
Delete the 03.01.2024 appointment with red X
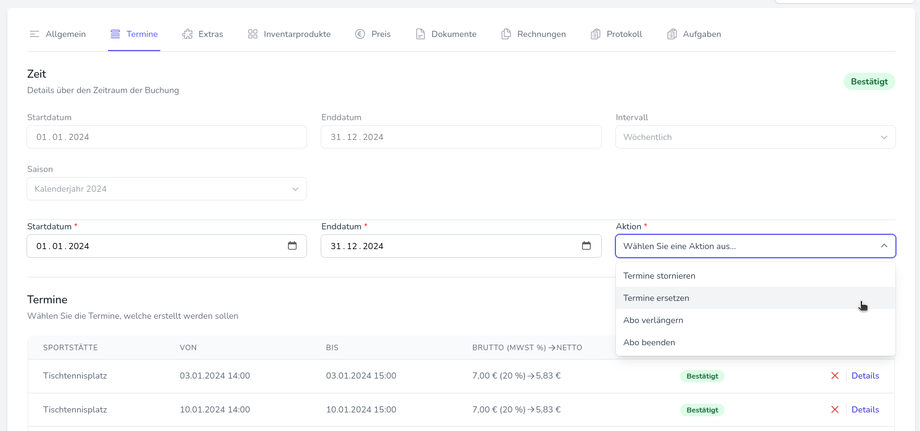(835, 376)
